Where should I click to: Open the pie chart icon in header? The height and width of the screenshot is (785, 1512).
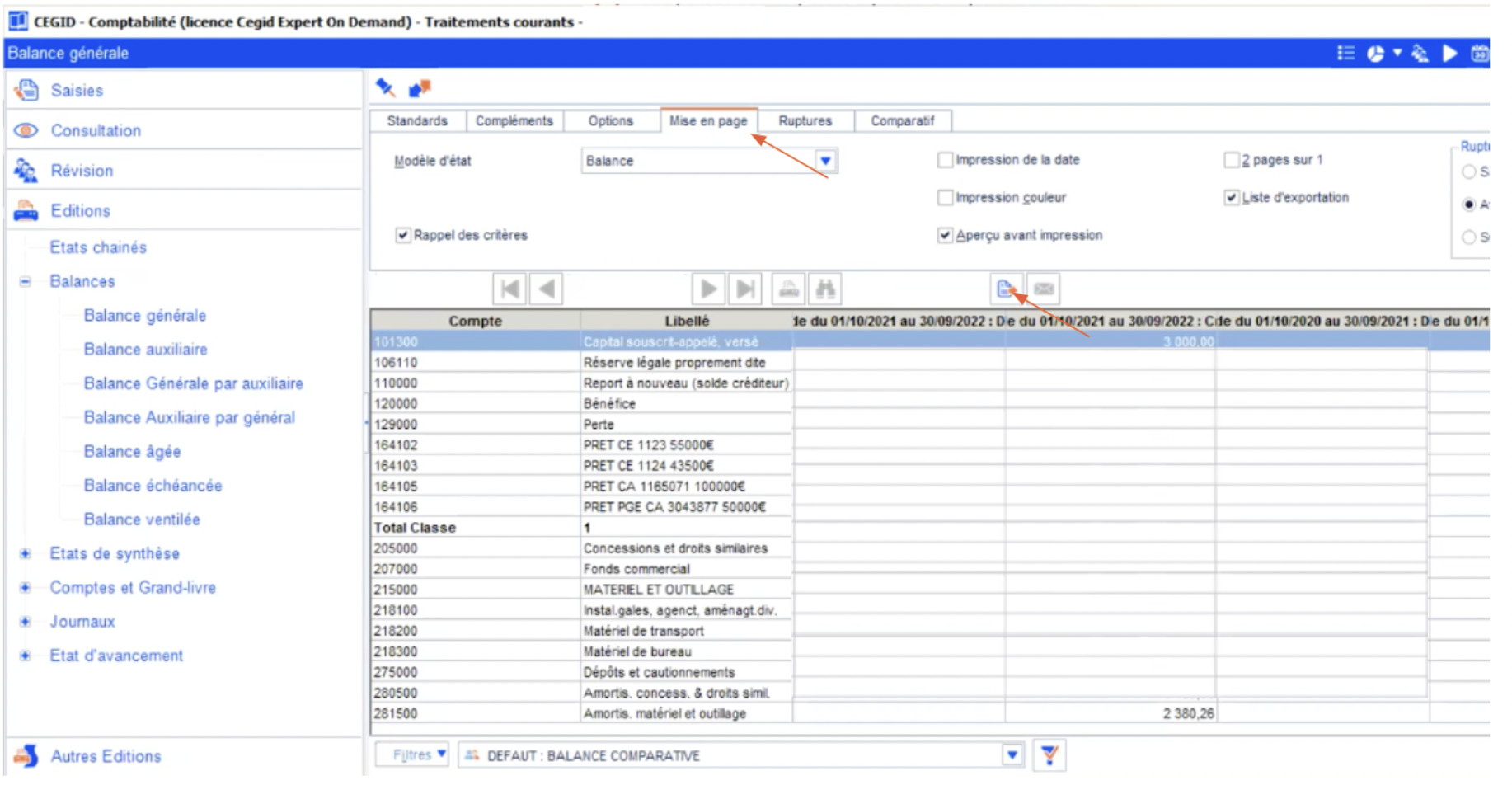click(x=1375, y=54)
